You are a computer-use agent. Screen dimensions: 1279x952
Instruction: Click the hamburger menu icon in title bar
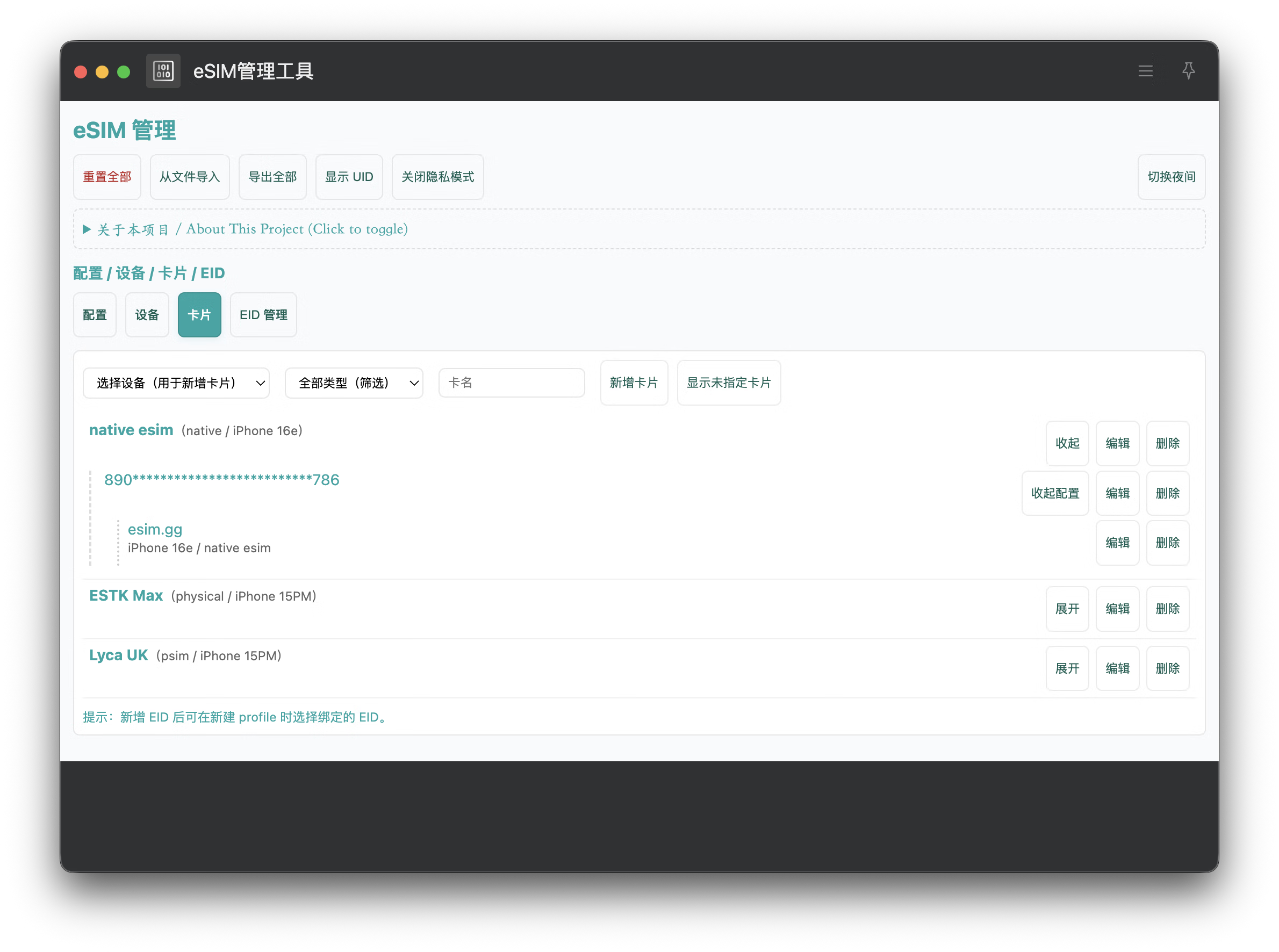coord(1145,71)
